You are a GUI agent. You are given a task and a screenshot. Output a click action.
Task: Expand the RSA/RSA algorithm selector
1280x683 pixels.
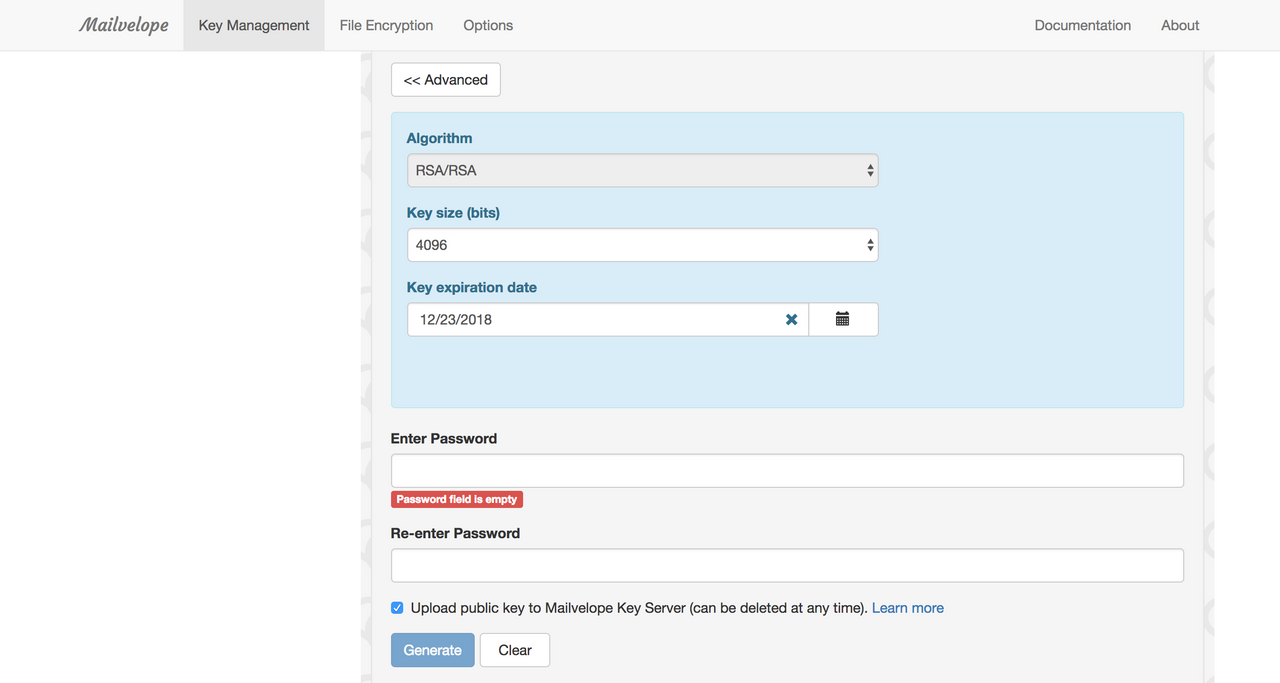click(642, 170)
